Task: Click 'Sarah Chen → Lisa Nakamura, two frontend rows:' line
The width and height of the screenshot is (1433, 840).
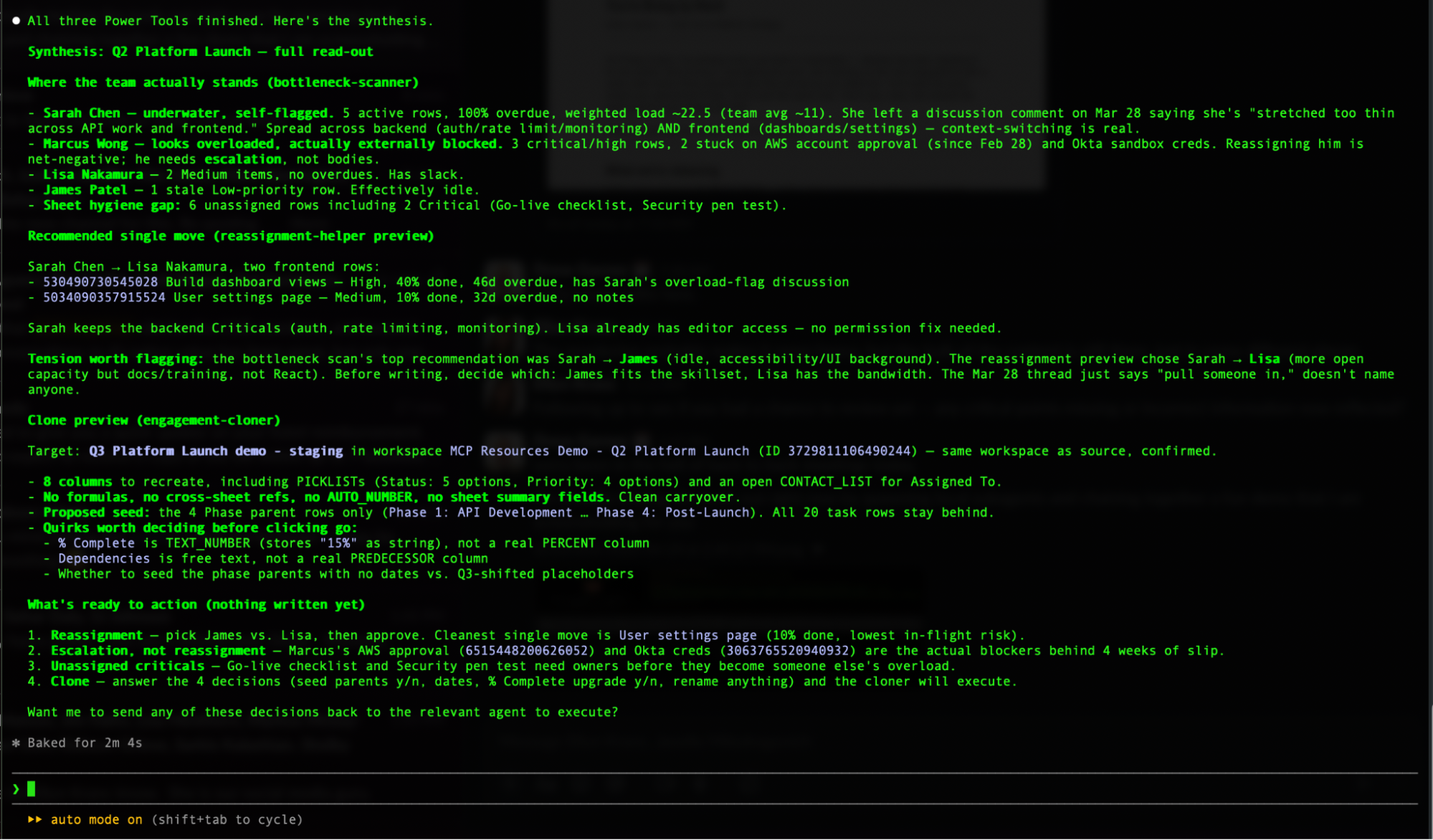Action: click(204, 267)
